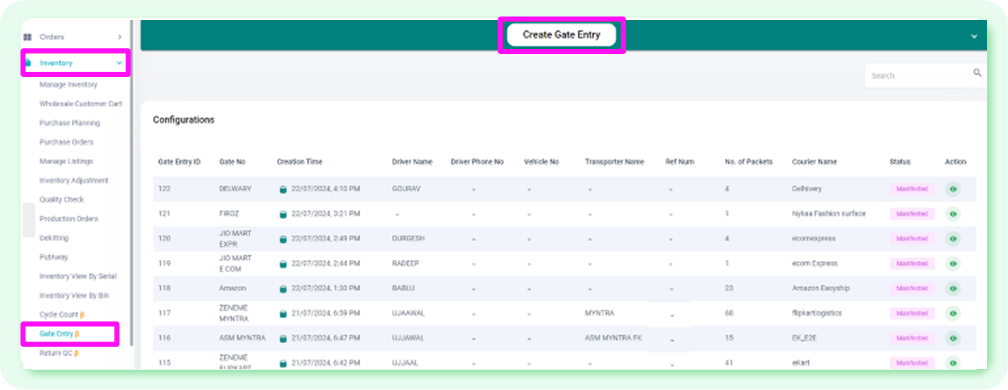Click the calendar icon for entry 117
The image size is (1008, 390).
coord(282,314)
